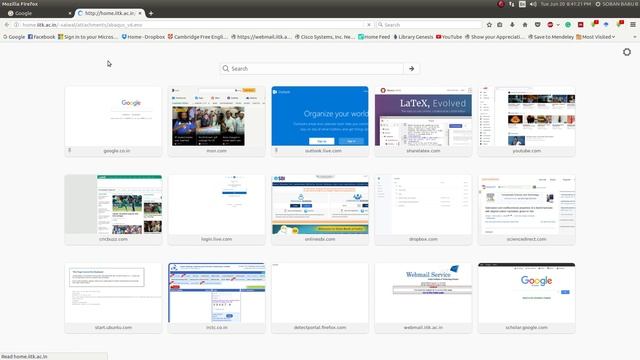
Task: Open the bookmarks library list icon
Action: pyautogui.click(x=500, y=24)
